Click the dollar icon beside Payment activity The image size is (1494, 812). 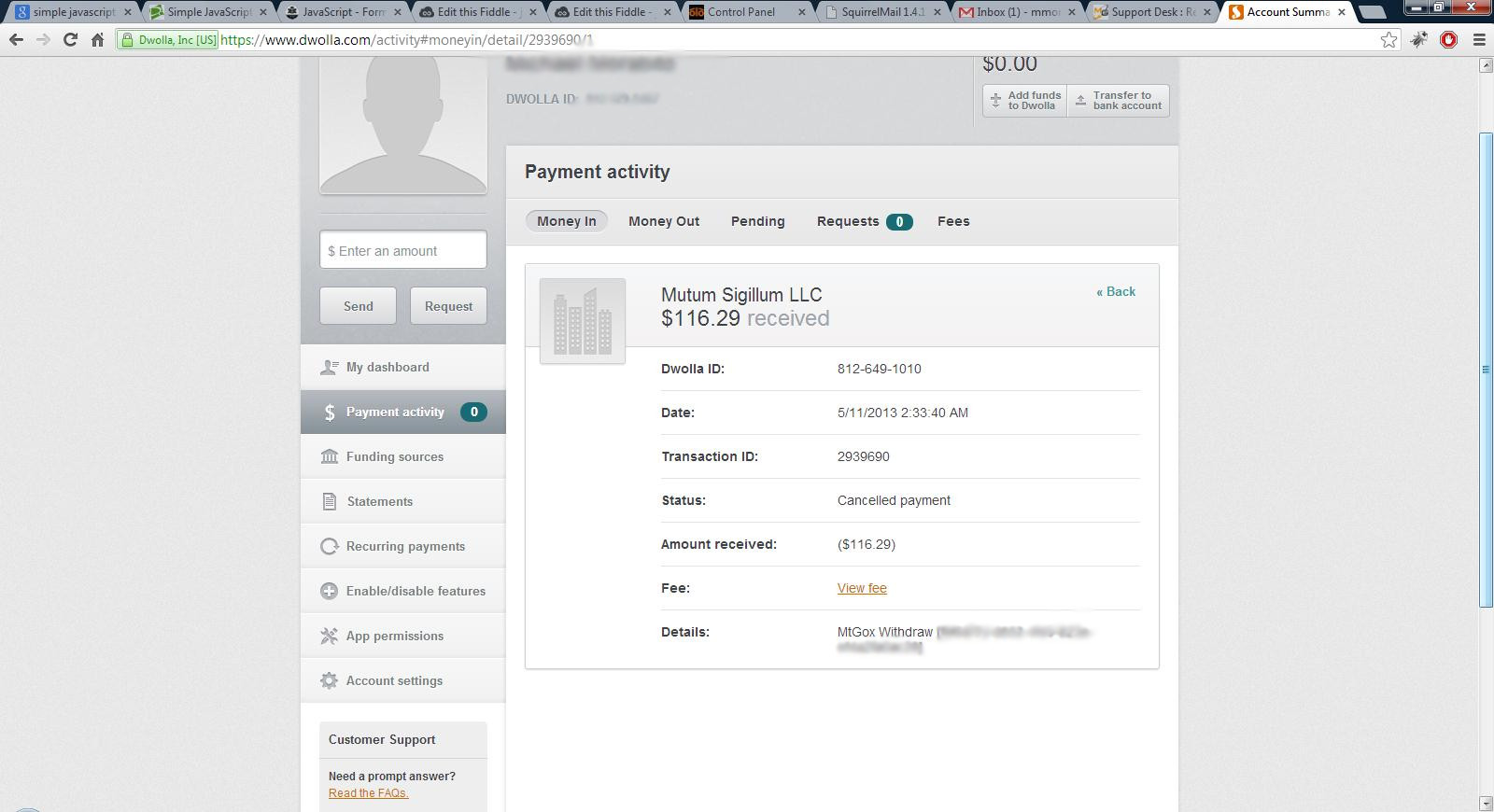(x=330, y=413)
